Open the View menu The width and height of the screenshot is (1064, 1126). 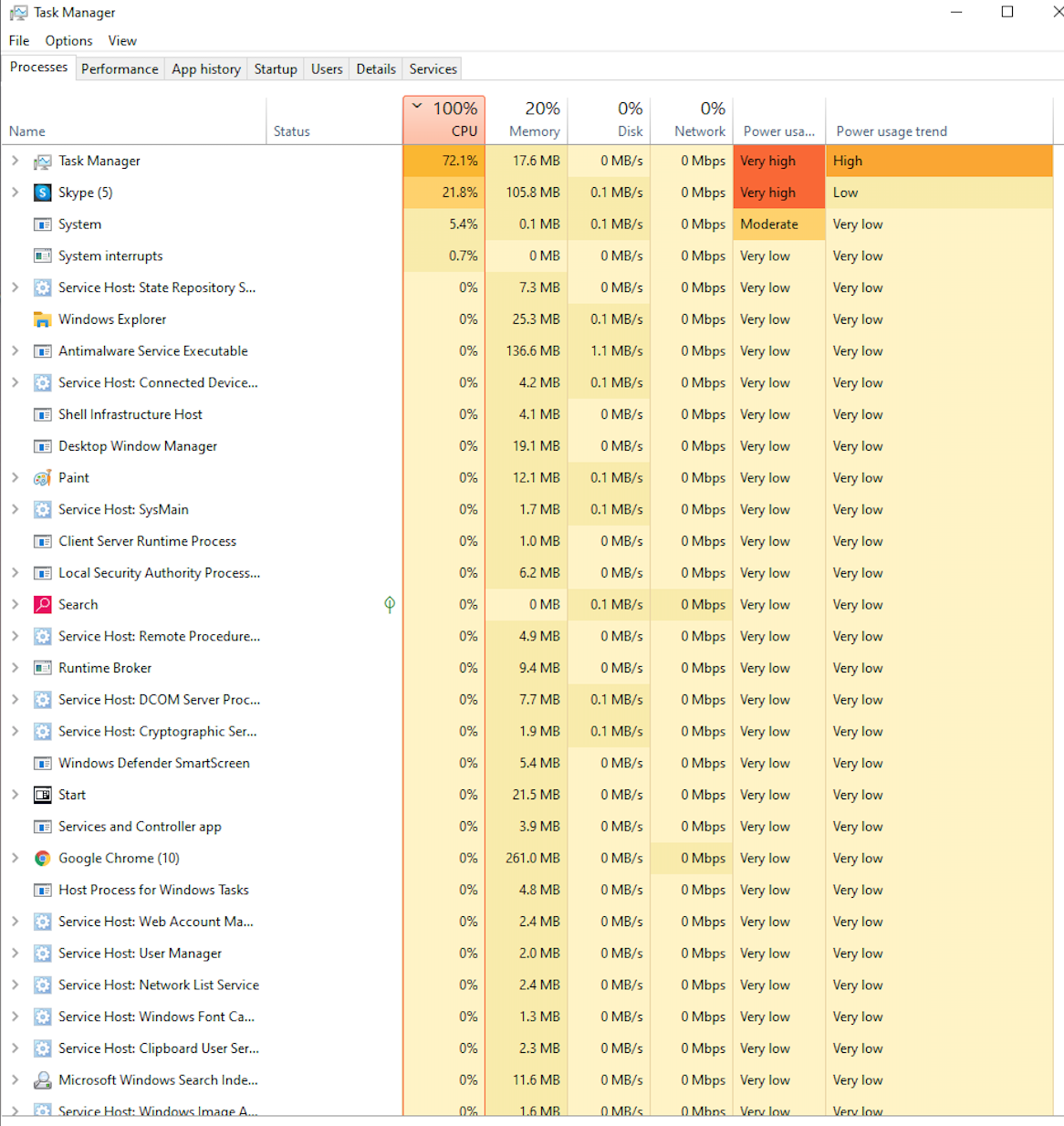pos(122,41)
